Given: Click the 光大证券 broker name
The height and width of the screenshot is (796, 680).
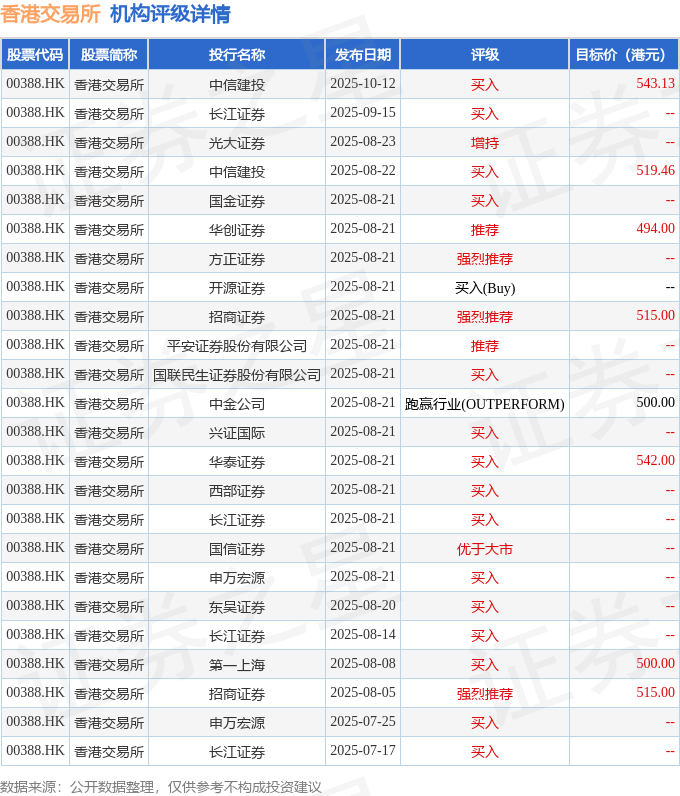Looking at the screenshot, I should [237, 142].
